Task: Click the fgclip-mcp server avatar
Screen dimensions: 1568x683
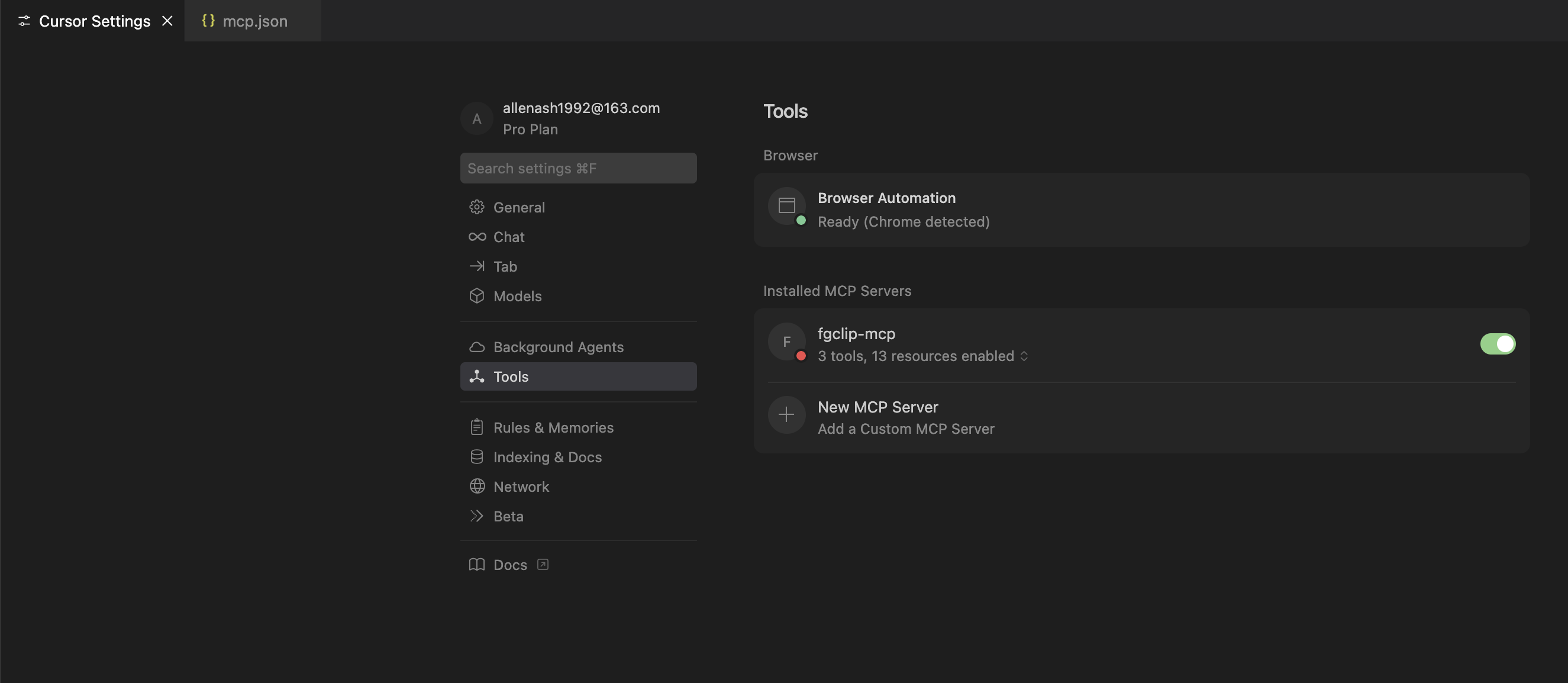Action: (786, 341)
